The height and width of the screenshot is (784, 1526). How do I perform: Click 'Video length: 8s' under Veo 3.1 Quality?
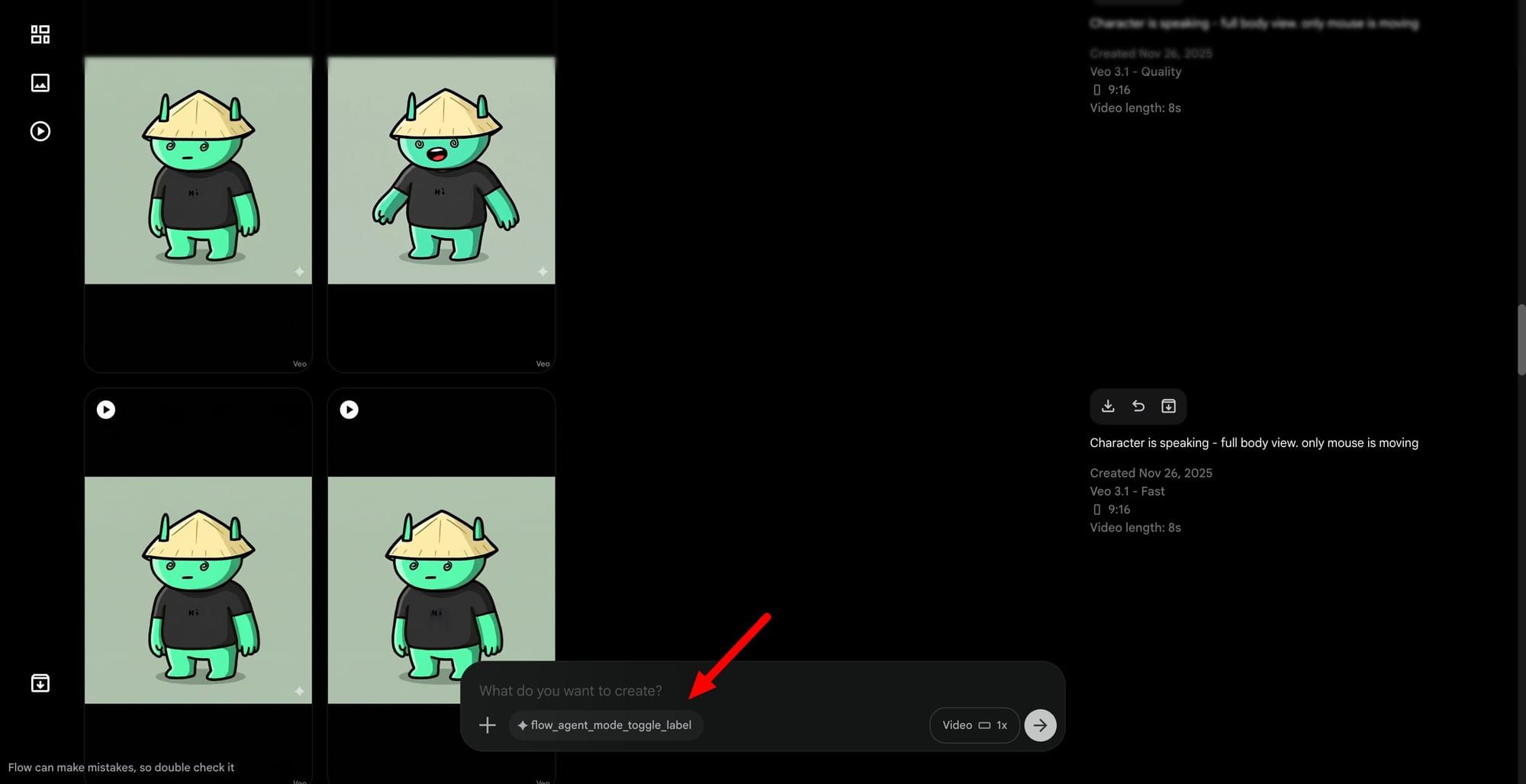click(x=1135, y=108)
